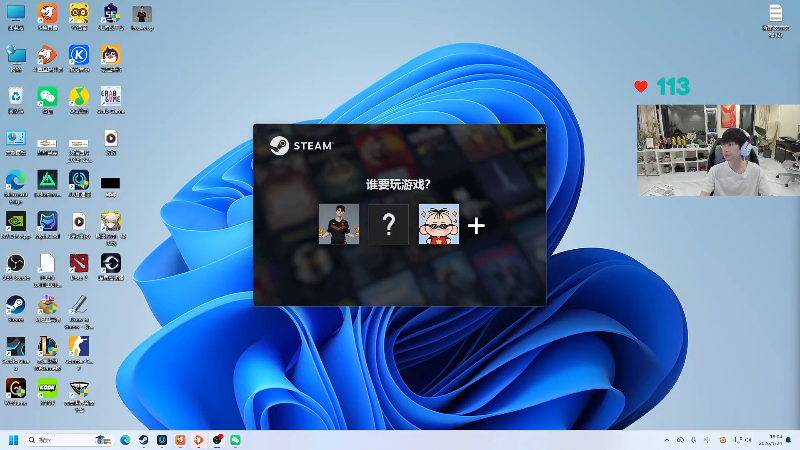
Task: Open the text document icon in the top-right desktop corner
Action: 776,20
